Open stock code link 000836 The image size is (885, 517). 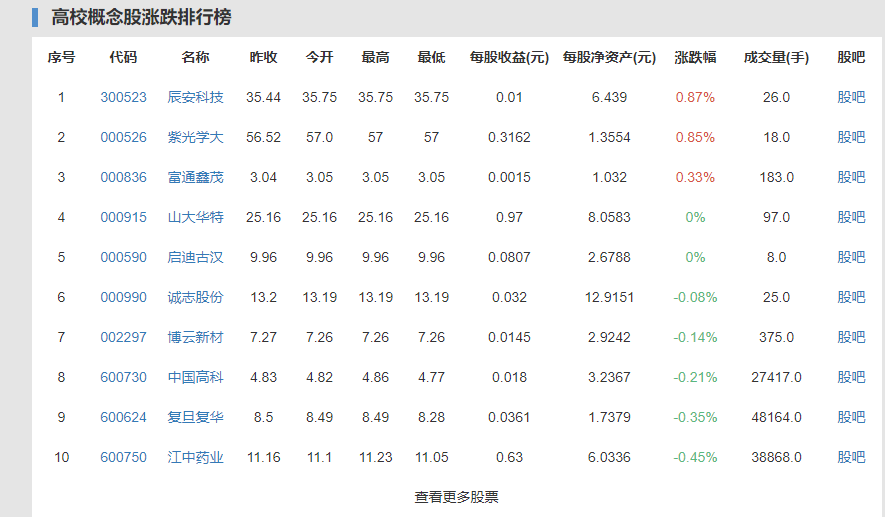tap(123, 177)
